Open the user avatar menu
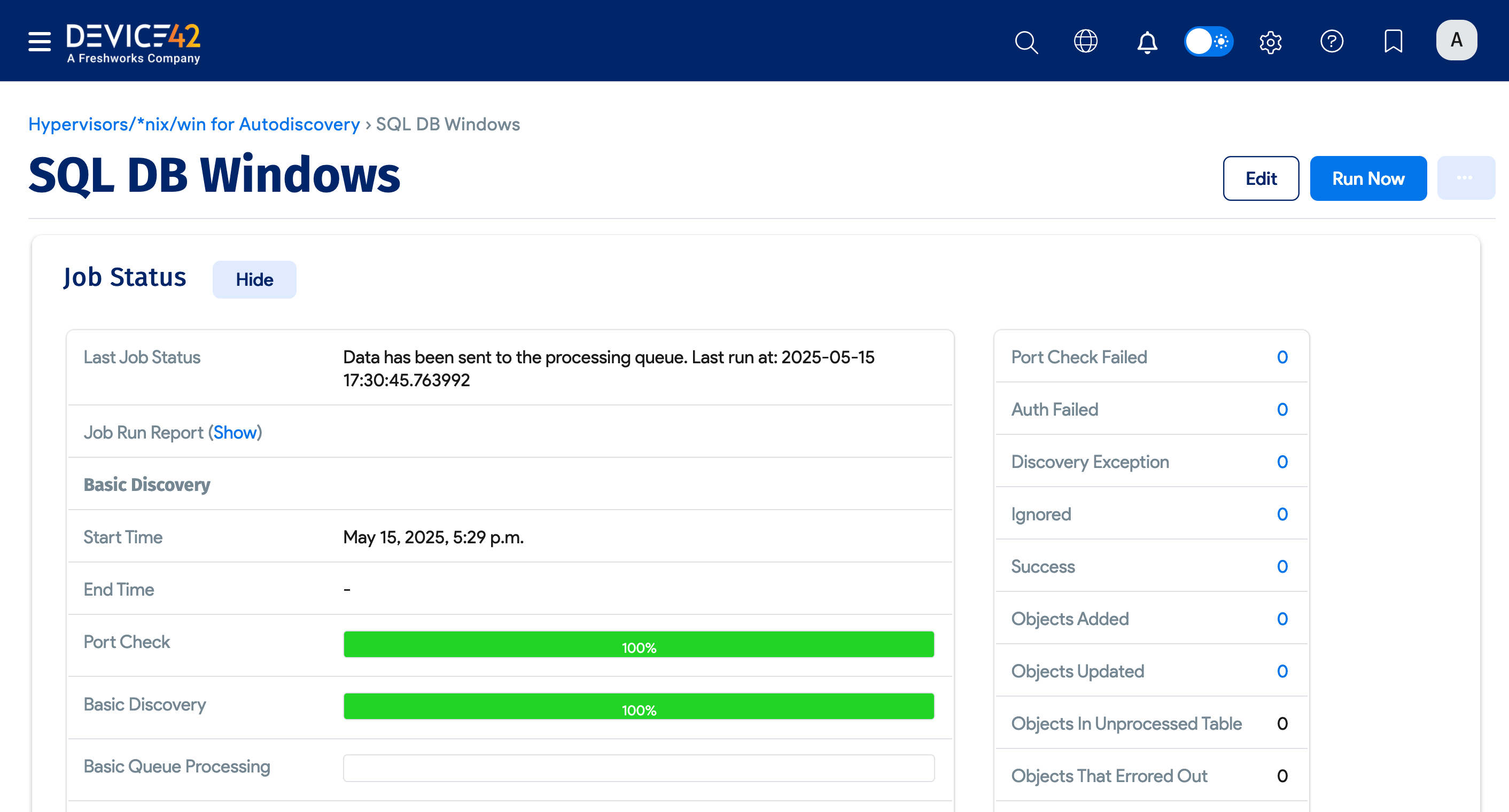 tap(1456, 40)
